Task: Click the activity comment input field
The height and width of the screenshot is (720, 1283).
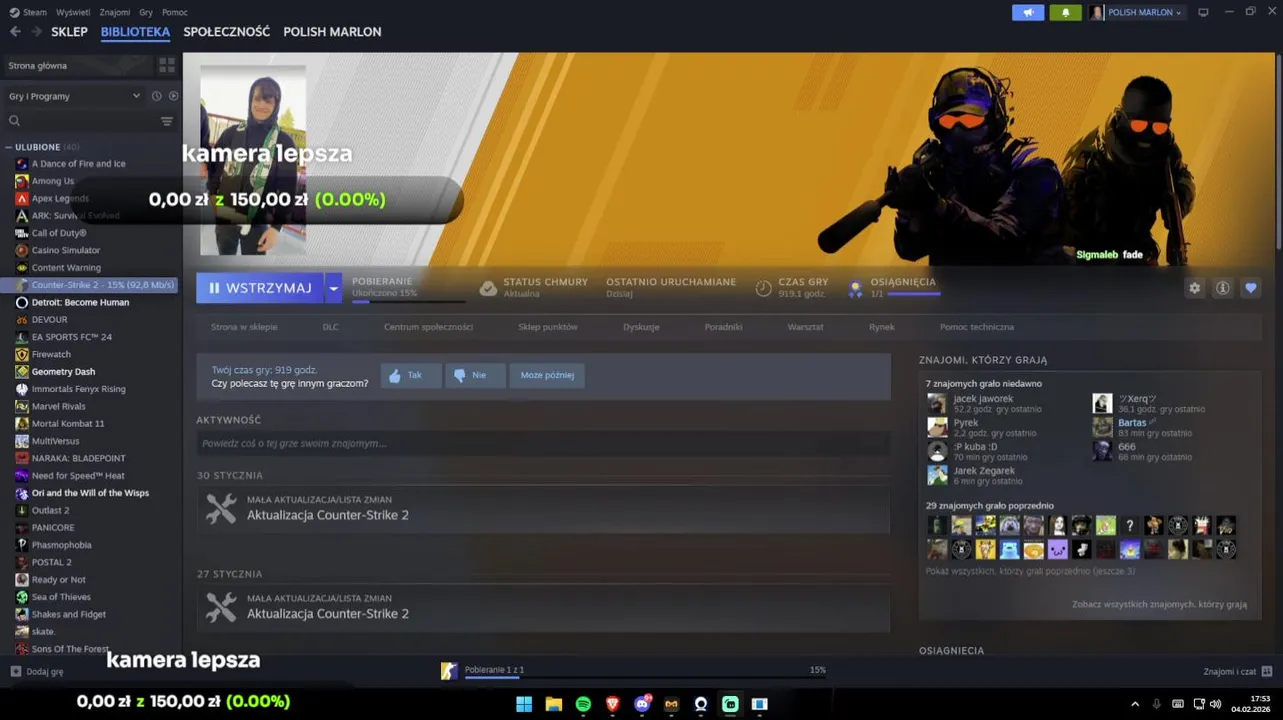Action: (543, 443)
